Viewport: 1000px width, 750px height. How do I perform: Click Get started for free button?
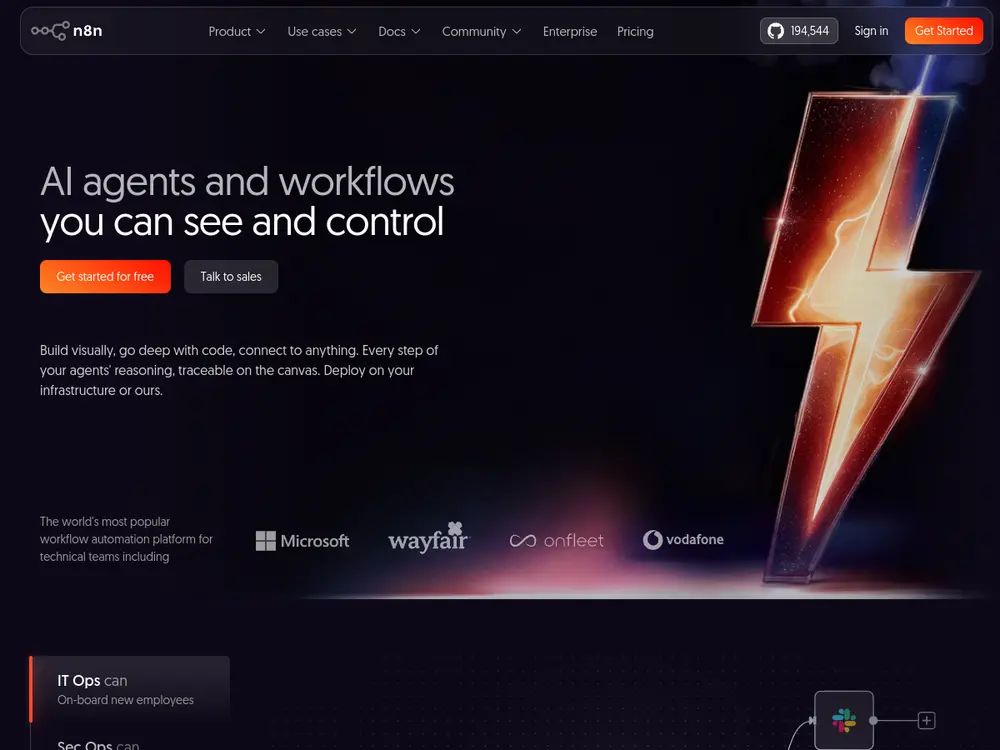click(x=105, y=277)
